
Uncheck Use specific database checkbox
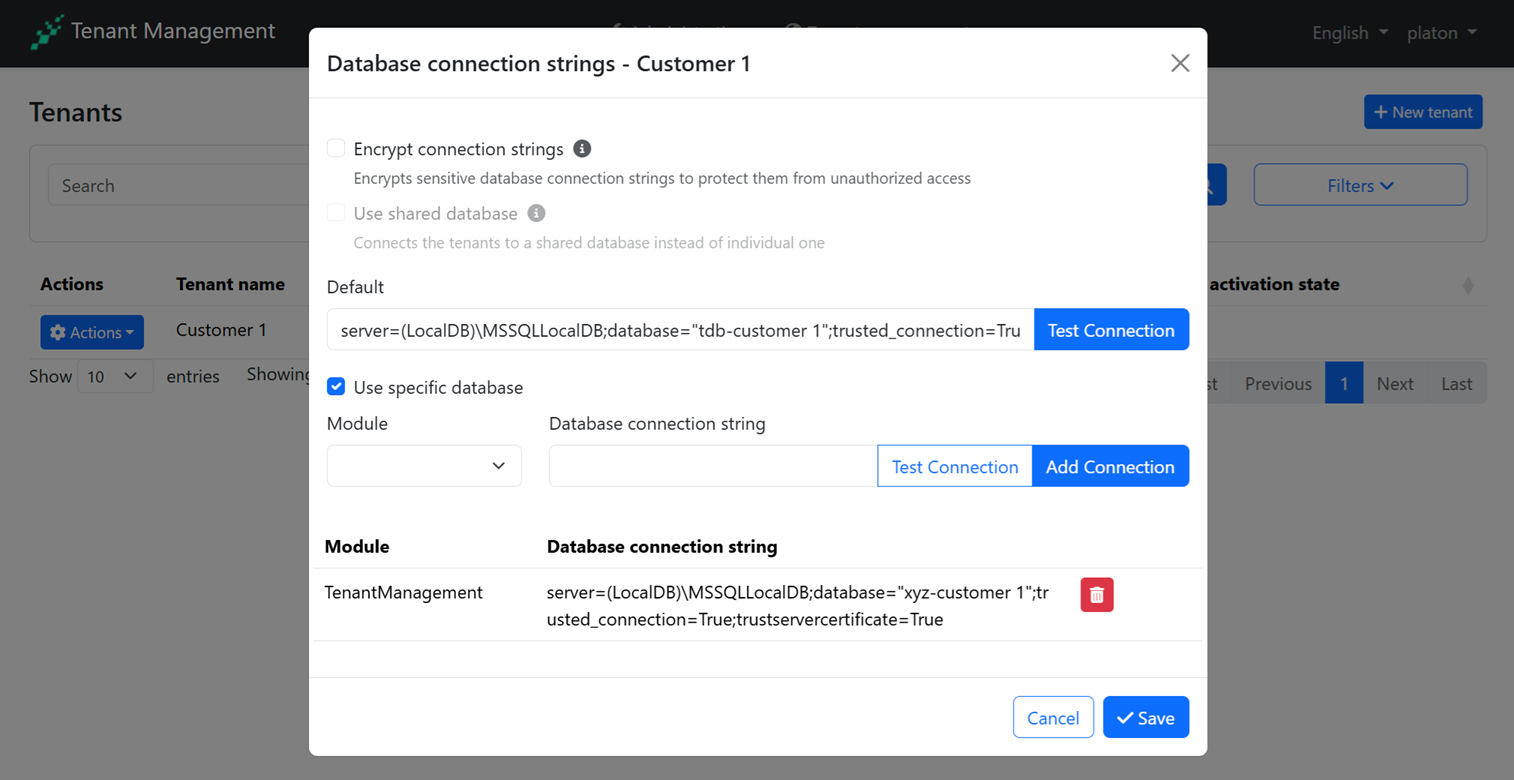pyautogui.click(x=336, y=387)
